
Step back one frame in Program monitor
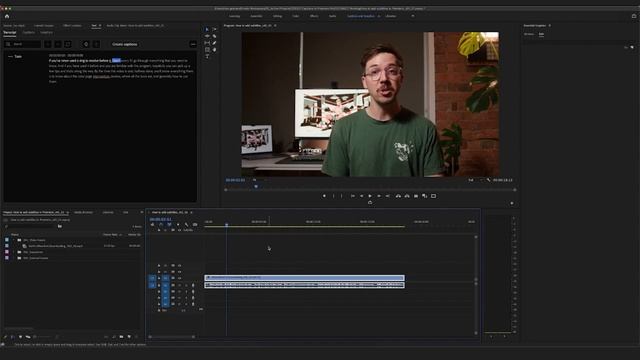point(361,196)
